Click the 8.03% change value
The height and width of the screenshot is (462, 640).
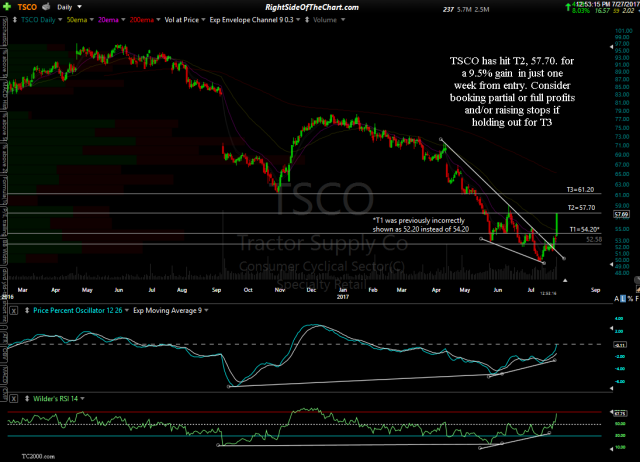[x=580, y=11]
